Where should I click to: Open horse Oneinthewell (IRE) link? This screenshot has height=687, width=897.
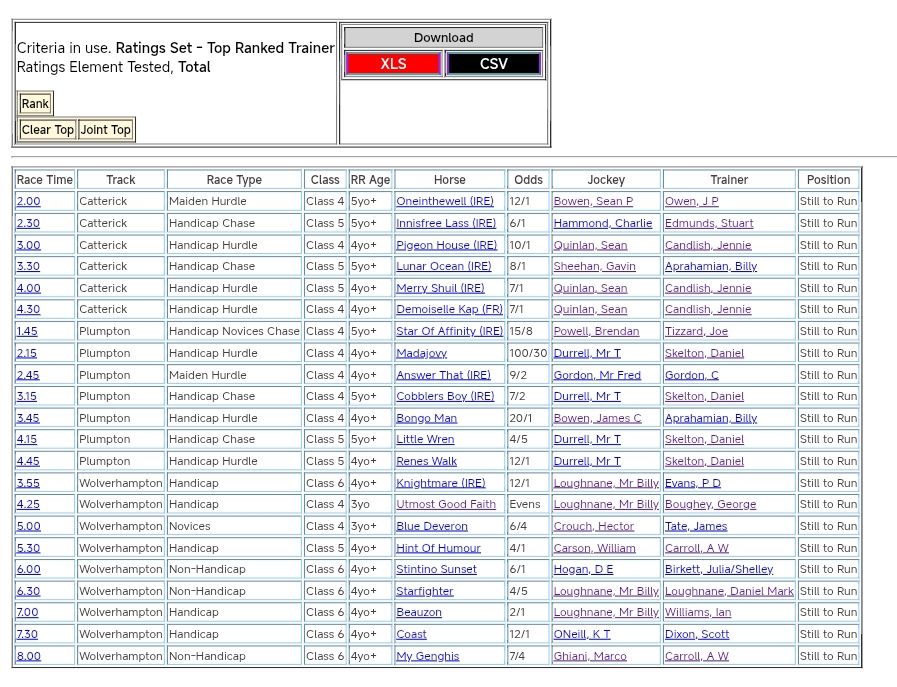444,202
